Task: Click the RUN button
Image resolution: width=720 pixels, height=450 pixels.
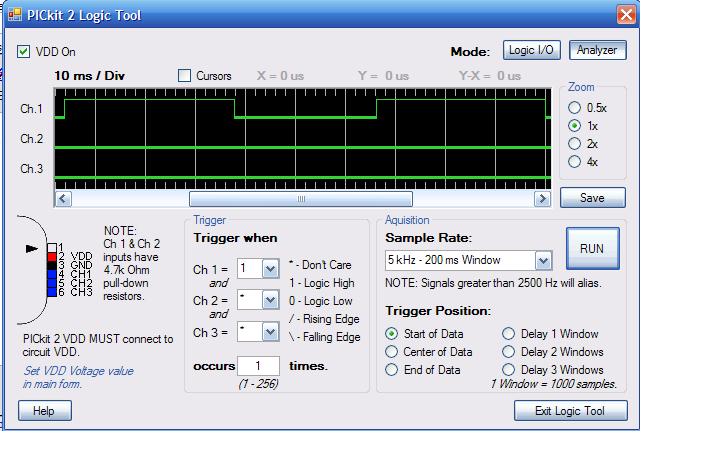Action: pos(592,248)
